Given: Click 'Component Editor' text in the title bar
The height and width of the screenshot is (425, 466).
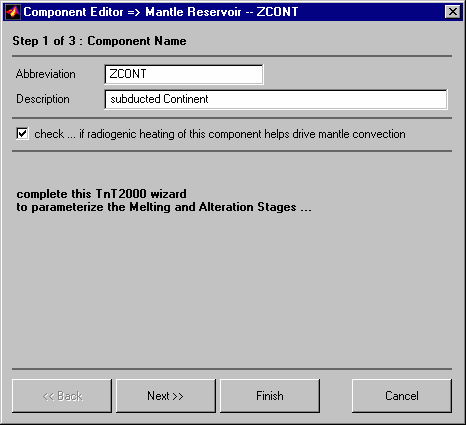Looking at the screenshot, I should 73,12.
